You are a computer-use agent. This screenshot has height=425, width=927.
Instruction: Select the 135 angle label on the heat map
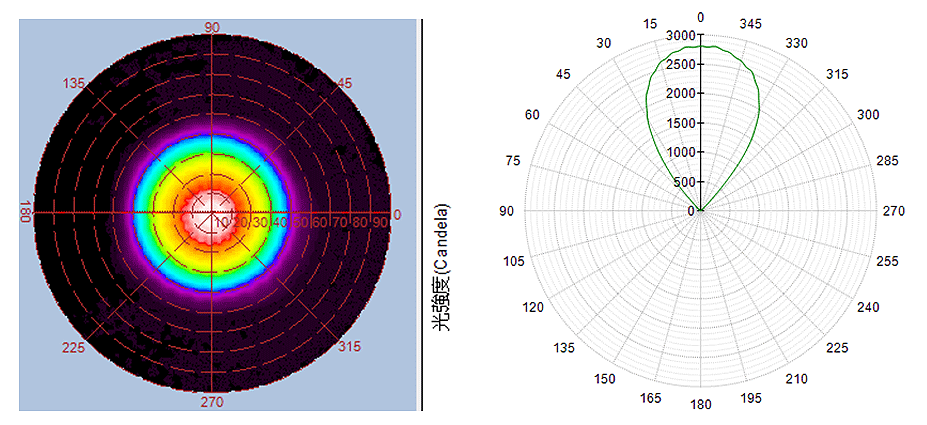74,83
